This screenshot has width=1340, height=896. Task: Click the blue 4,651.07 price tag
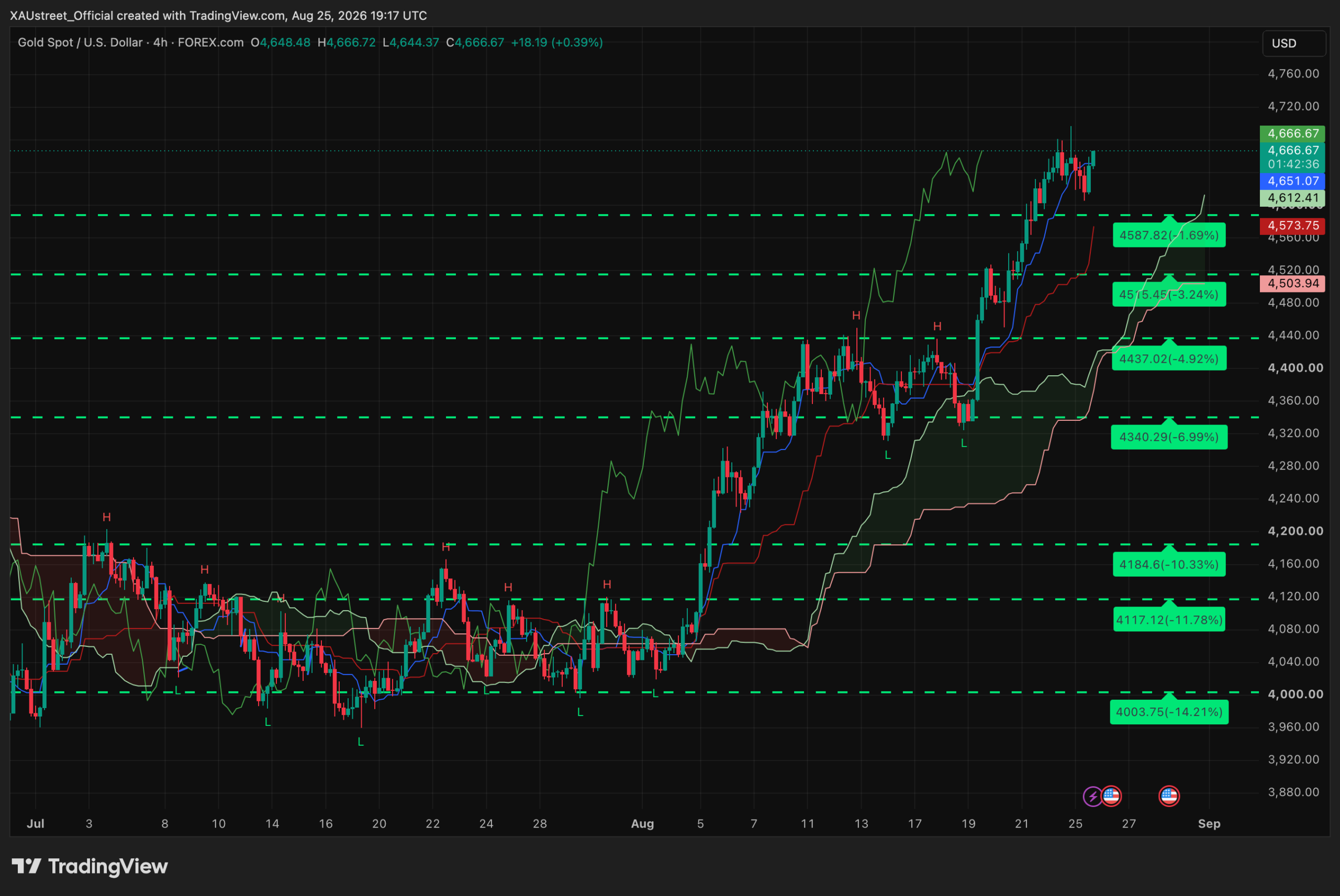(x=1292, y=181)
